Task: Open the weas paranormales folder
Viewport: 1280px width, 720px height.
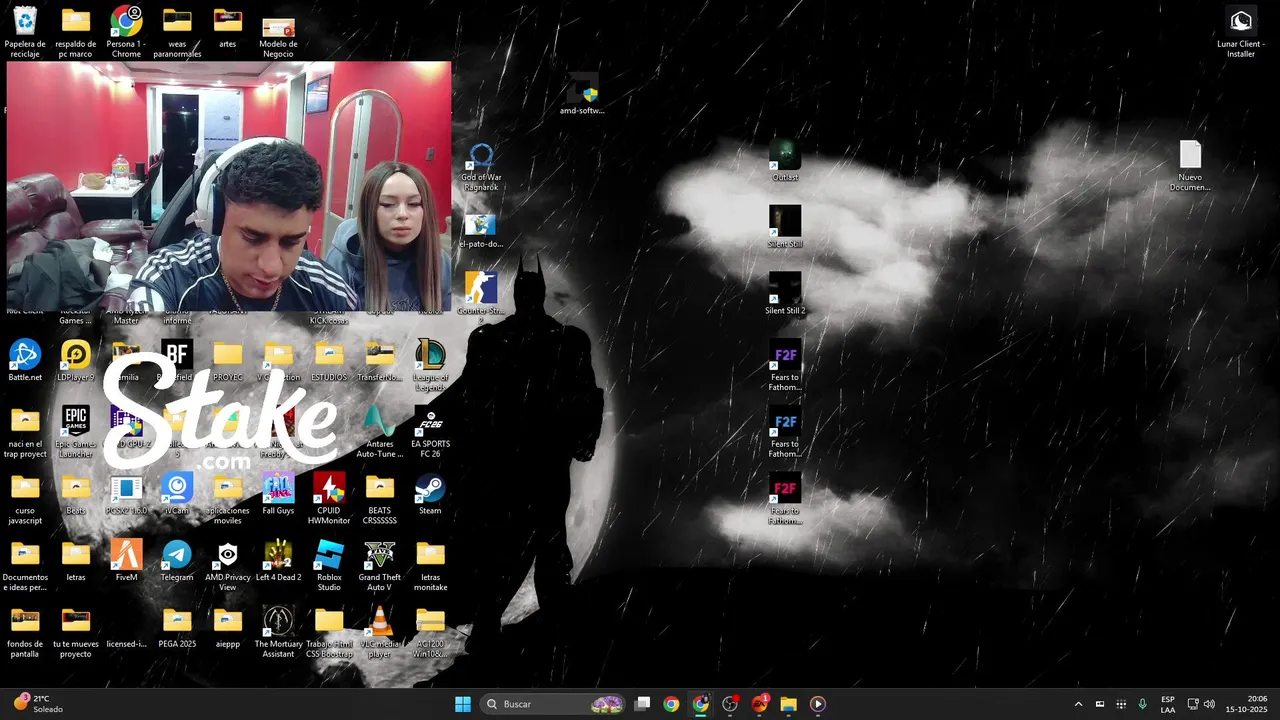Action: tap(177, 32)
